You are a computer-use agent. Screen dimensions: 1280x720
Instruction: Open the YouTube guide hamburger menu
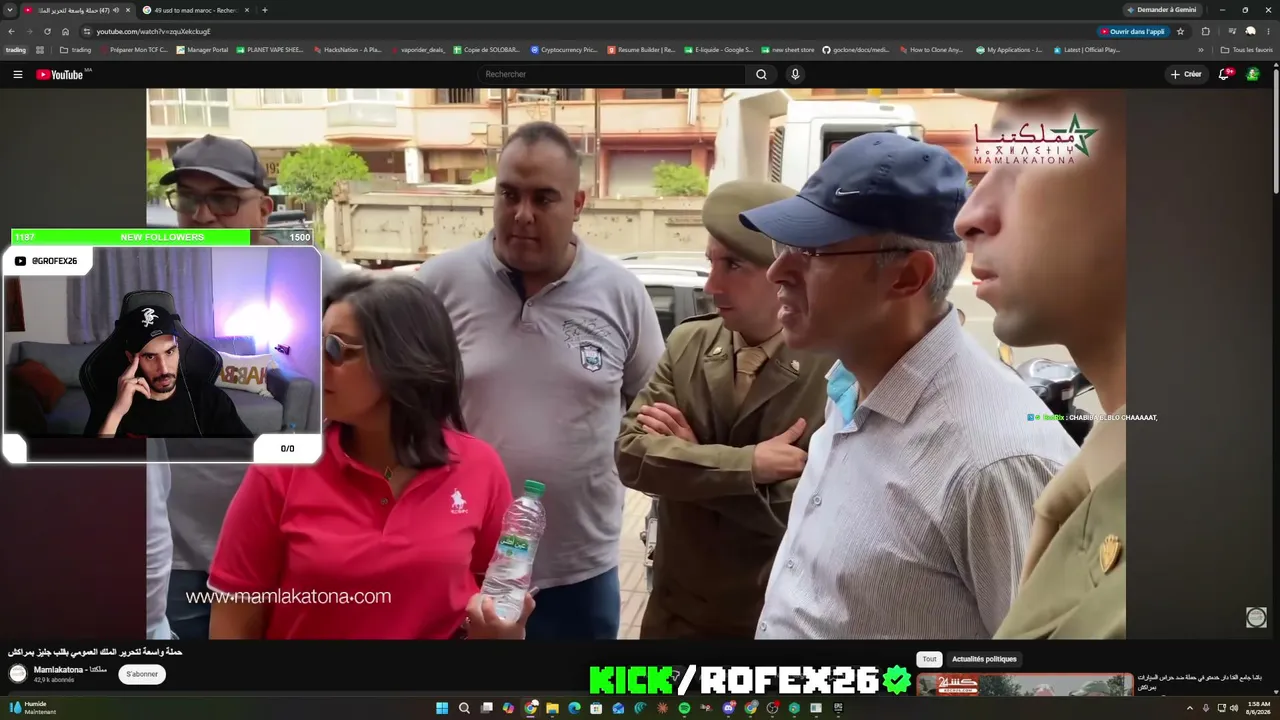click(x=17, y=74)
